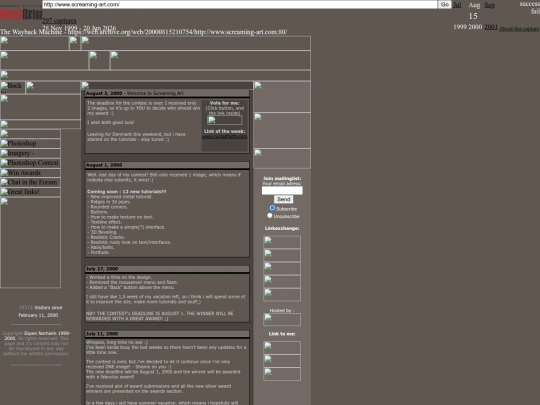540x405 pixels.
Task: Go to the Sep capture link
Action: (x=489, y=5)
